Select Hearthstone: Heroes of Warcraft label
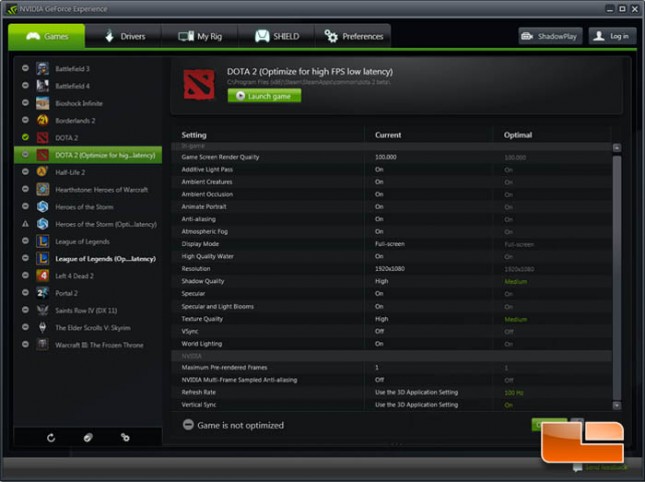 click(102, 190)
